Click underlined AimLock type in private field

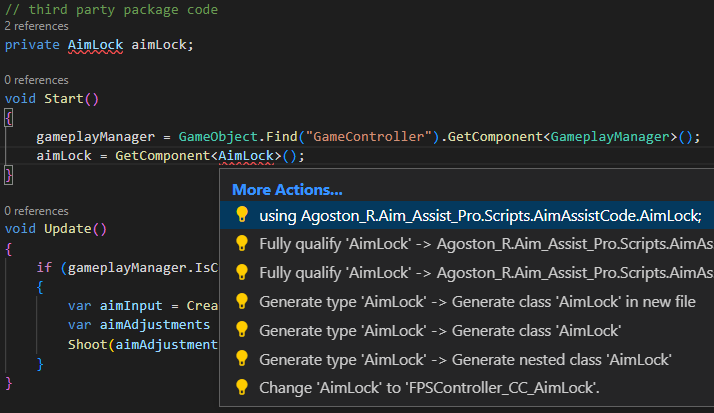coord(96,45)
